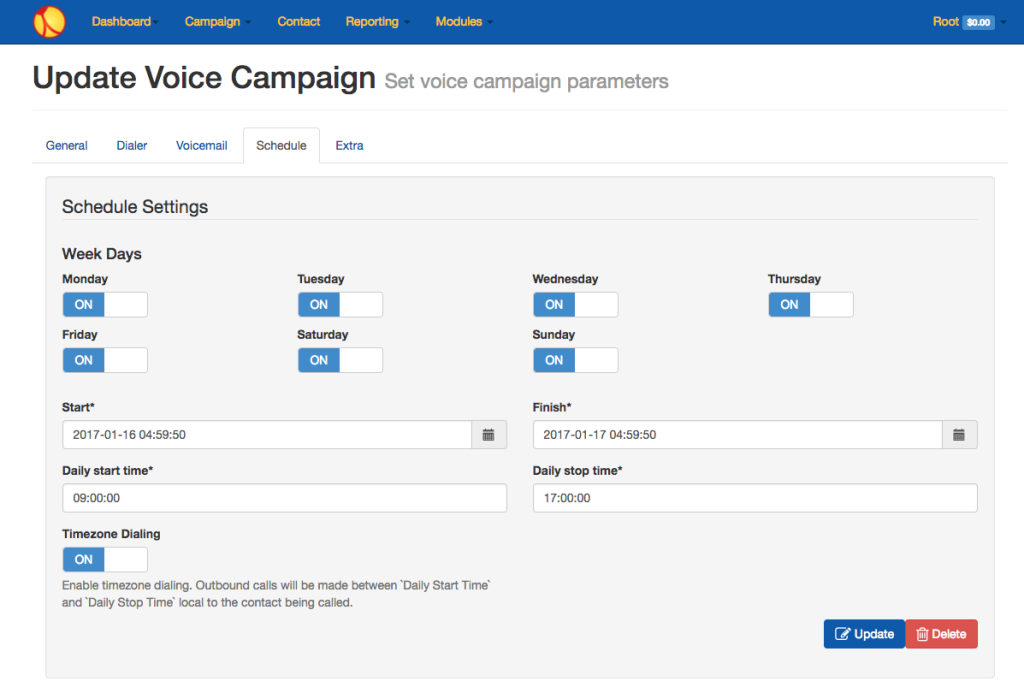Toggle the Monday switch off
1024x693 pixels.
pyautogui.click(x=105, y=304)
